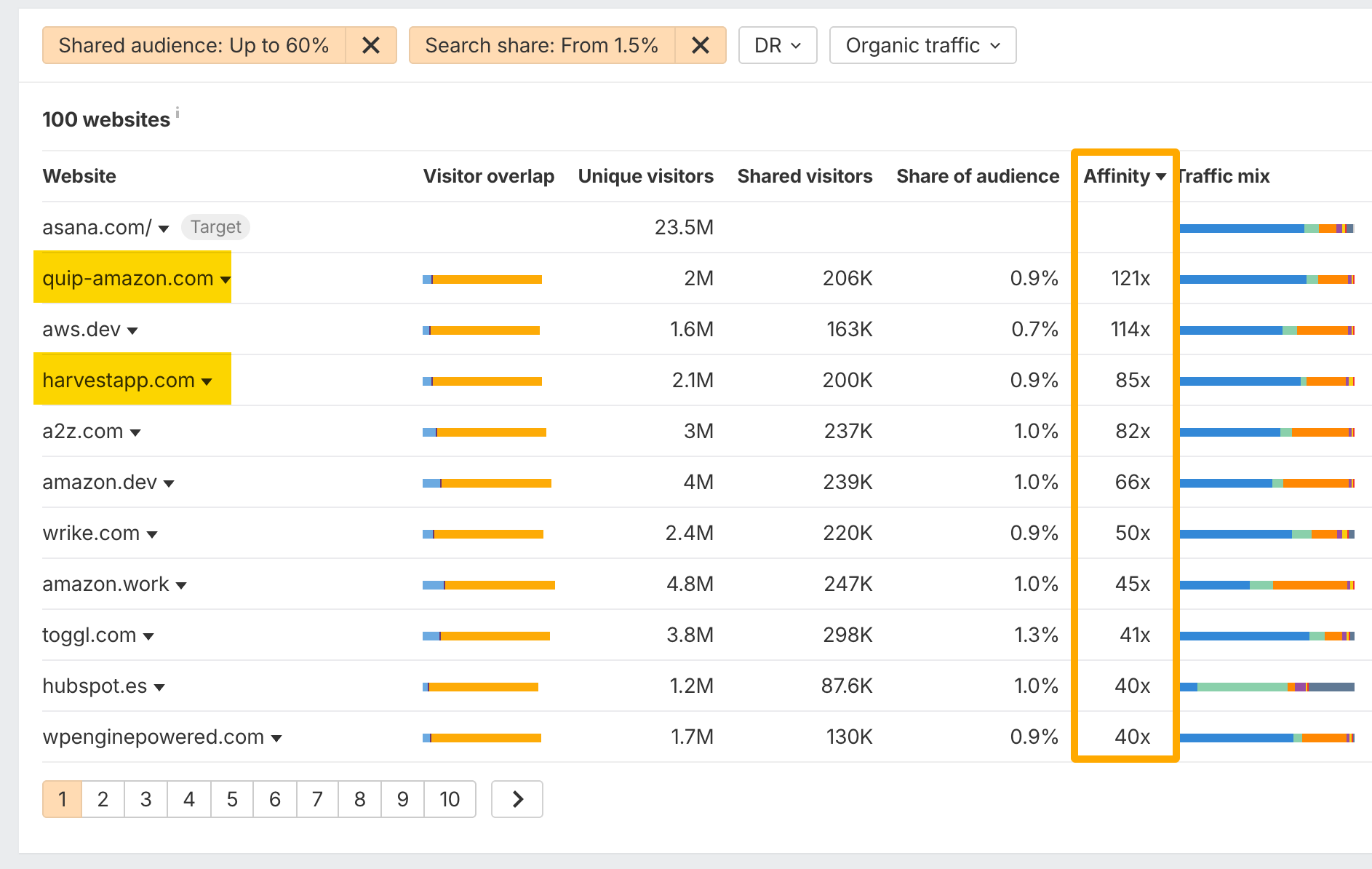Remove the Shared audience filter with X

click(371, 45)
